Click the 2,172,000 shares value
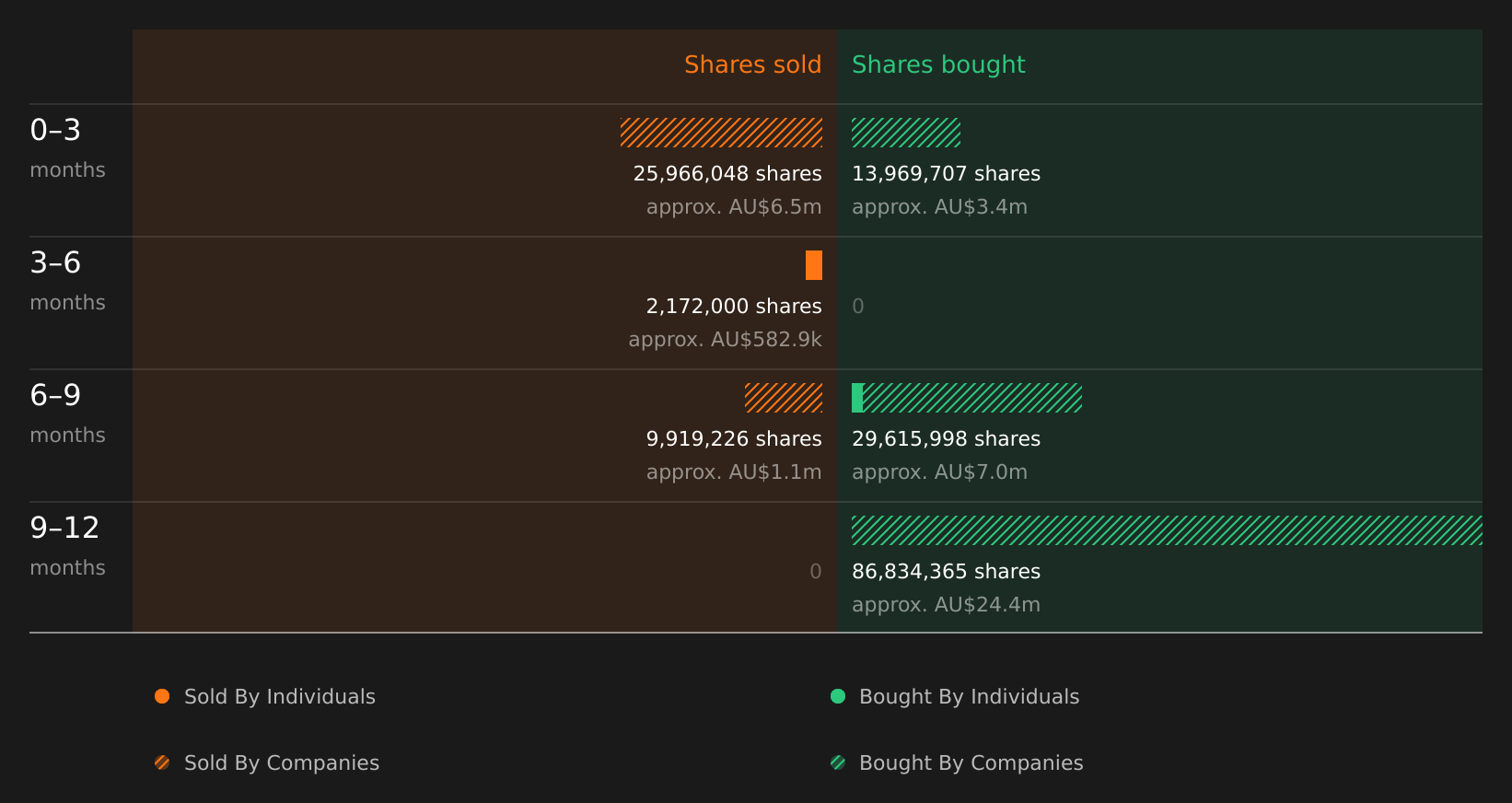This screenshot has width=1512, height=803. click(x=734, y=307)
